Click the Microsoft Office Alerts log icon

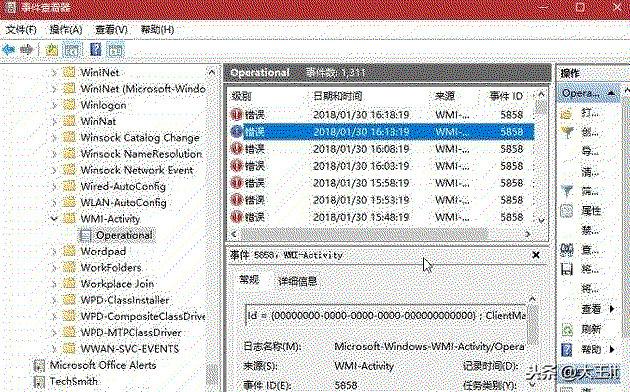(x=39, y=365)
